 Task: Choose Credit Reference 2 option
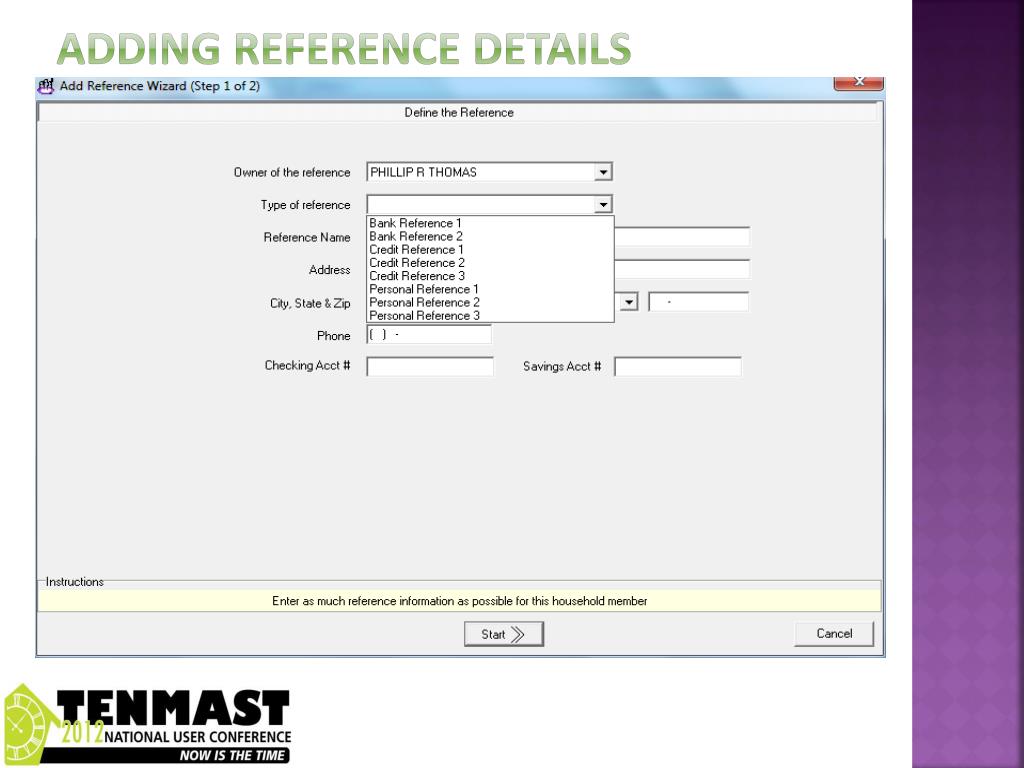[417, 263]
